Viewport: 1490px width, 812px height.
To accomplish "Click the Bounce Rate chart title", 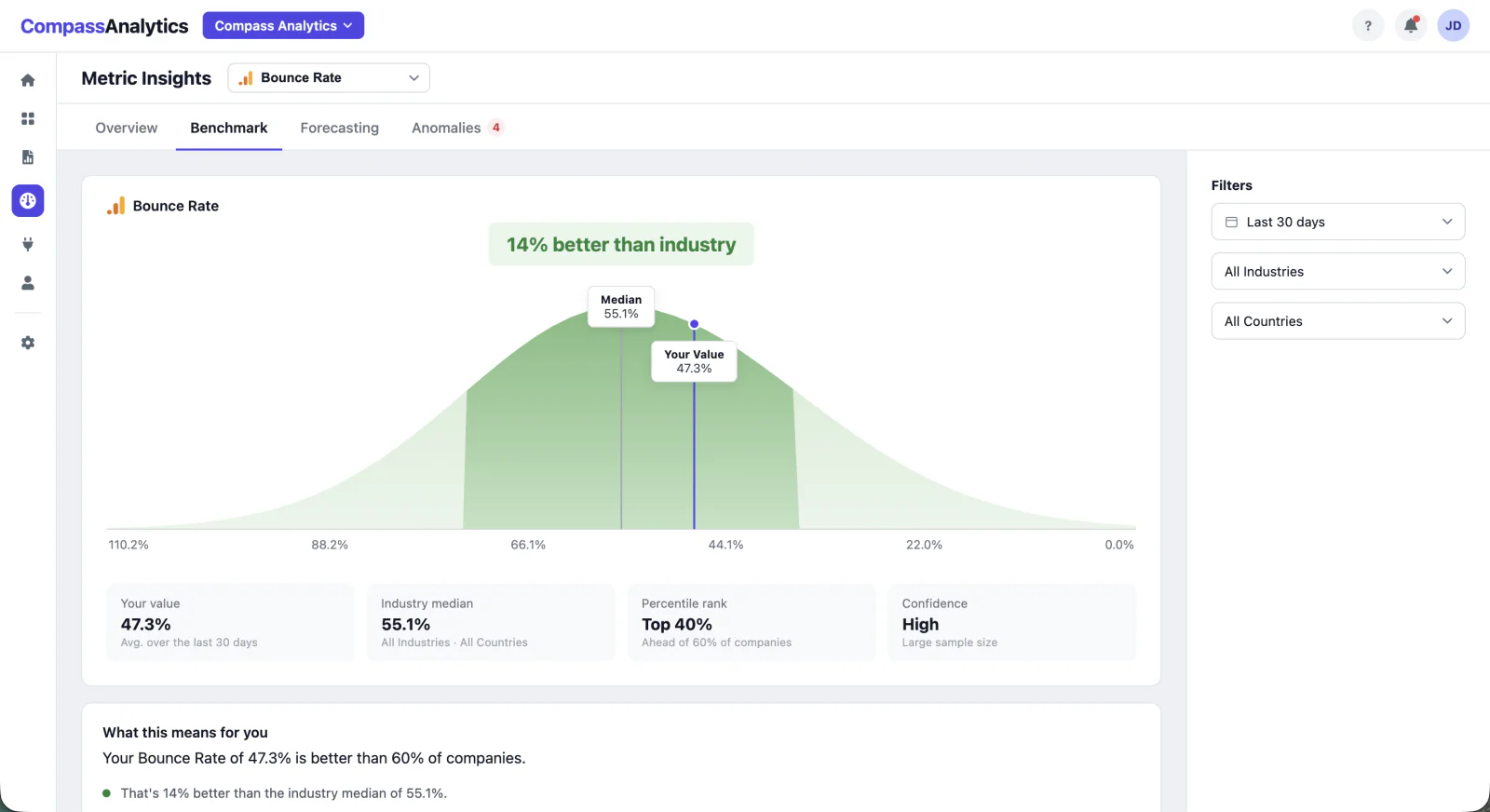I will [176, 206].
